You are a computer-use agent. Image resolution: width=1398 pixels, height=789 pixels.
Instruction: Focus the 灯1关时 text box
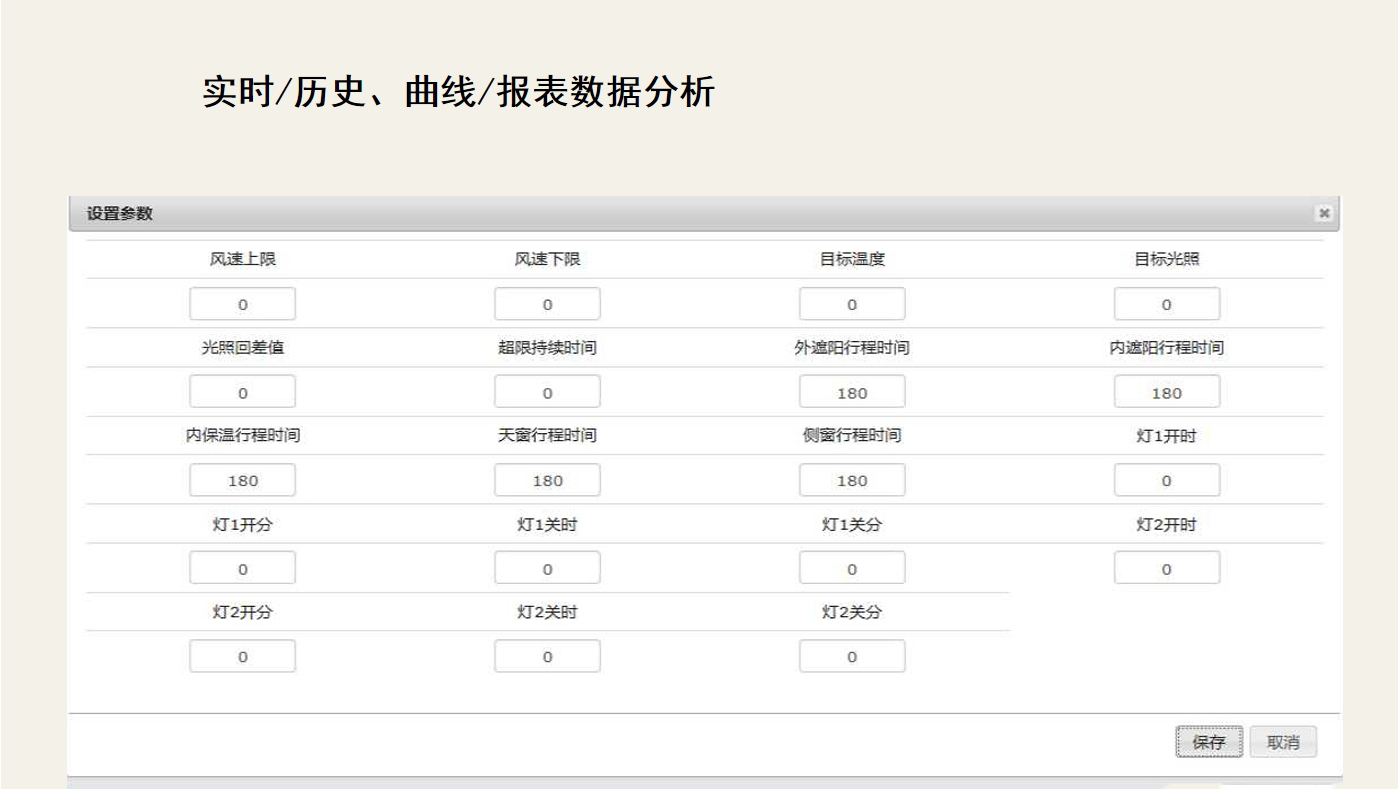547,568
